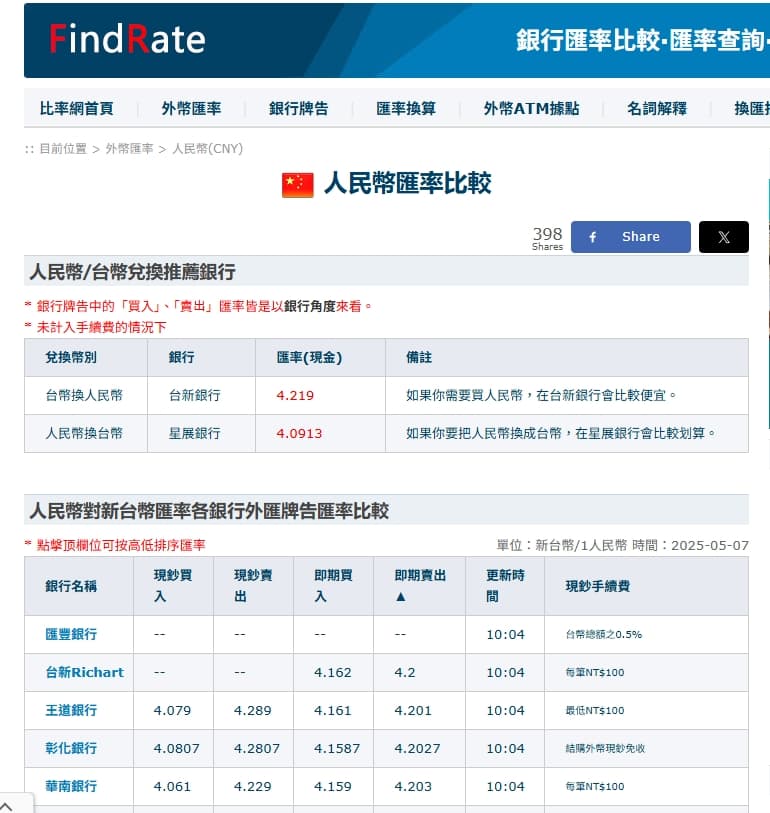Click the 4.0913 rate value
Image resolution: width=770 pixels, height=813 pixels.
[x=299, y=433]
